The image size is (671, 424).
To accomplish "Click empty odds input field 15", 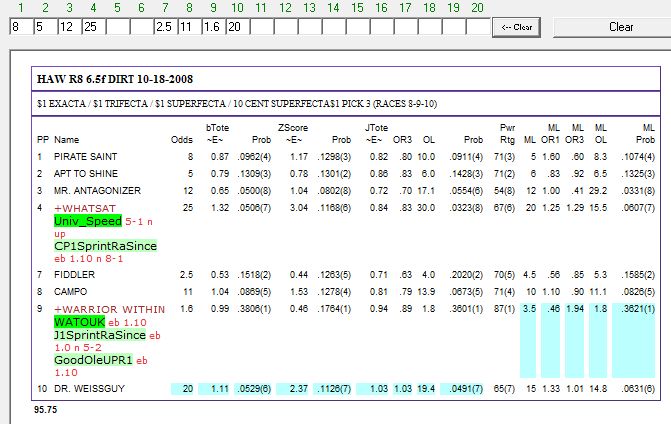I will click(358, 27).
